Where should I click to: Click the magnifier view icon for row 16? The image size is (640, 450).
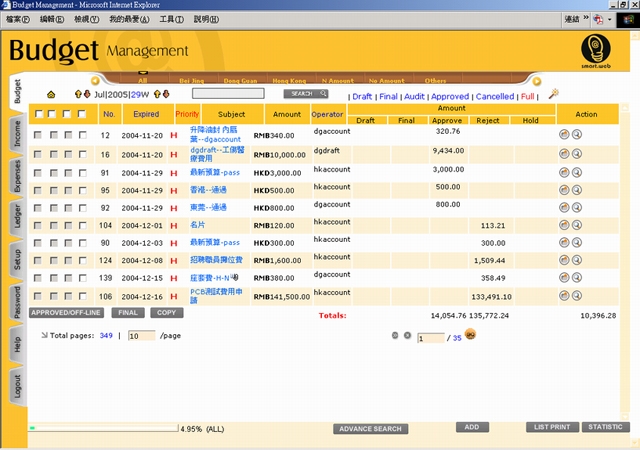point(577,154)
